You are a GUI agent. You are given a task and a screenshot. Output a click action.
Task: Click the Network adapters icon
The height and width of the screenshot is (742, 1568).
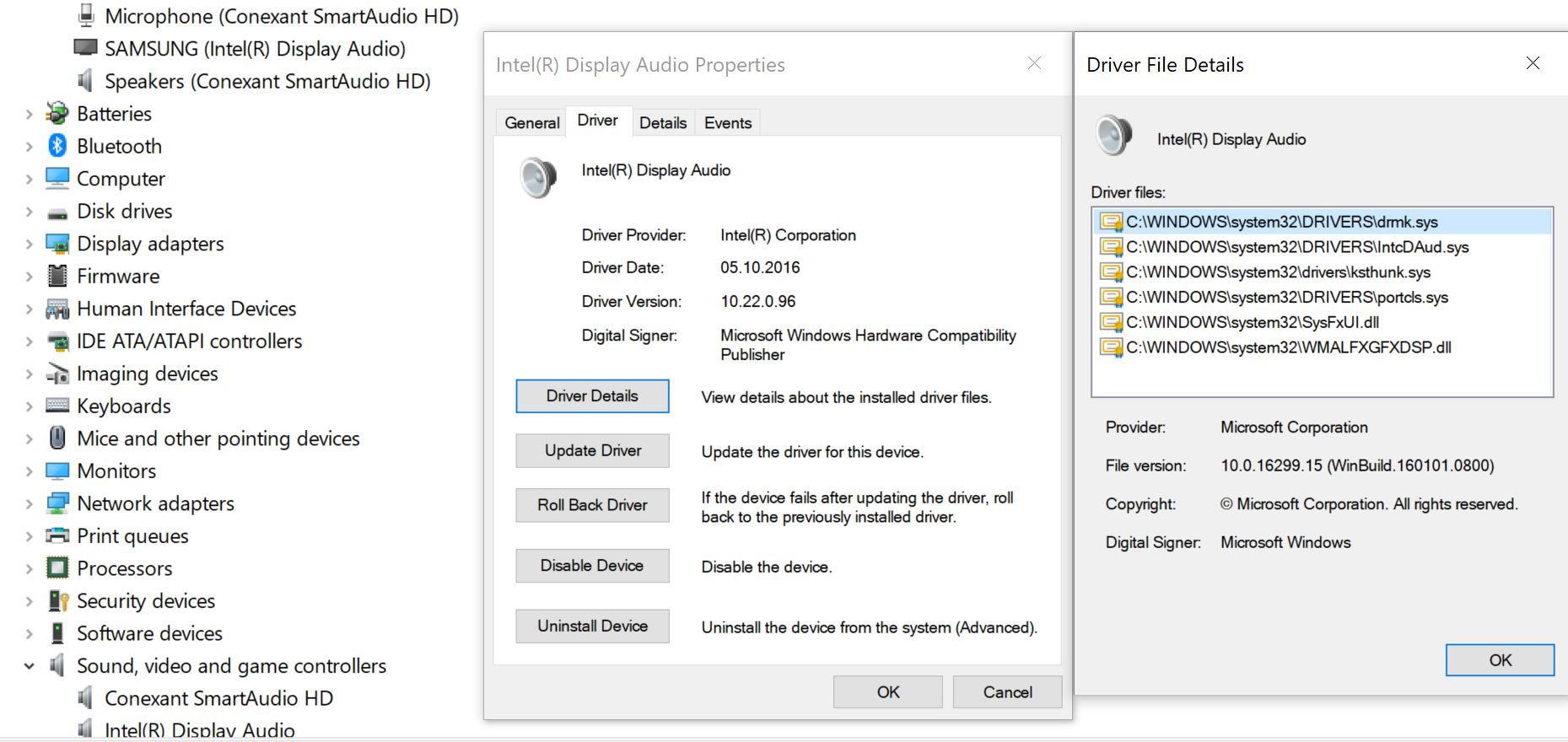pyautogui.click(x=57, y=503)
